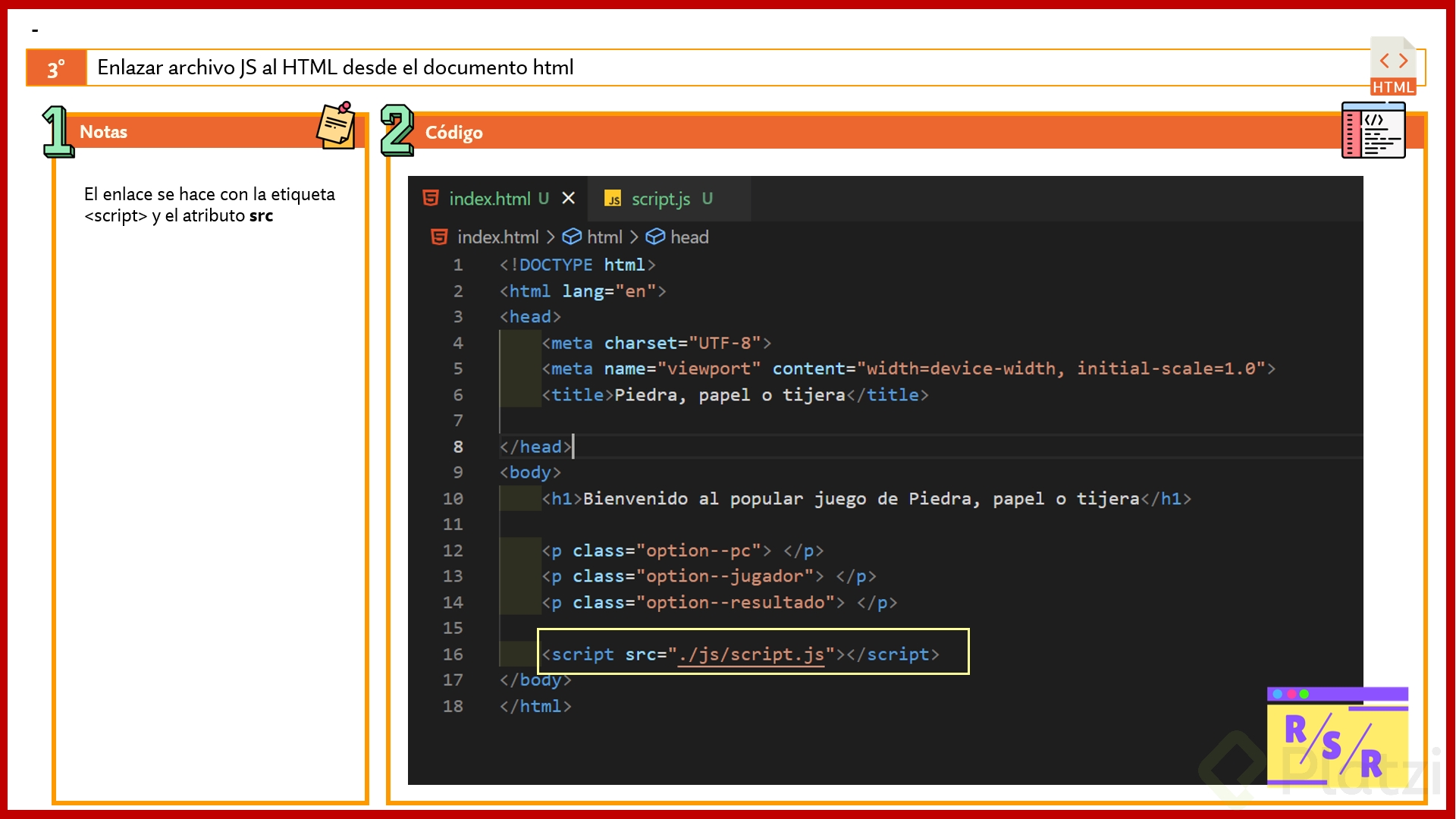
Task: Place cursor at closing </head> tag
Action: 535,447
